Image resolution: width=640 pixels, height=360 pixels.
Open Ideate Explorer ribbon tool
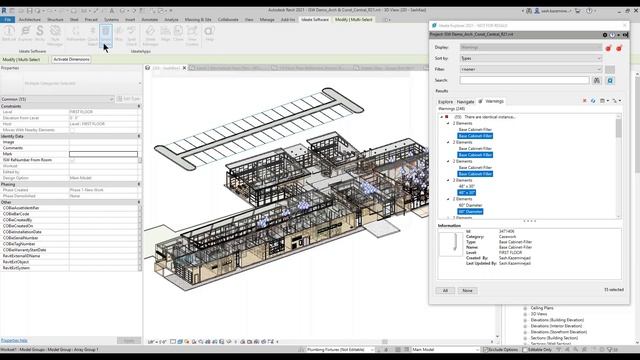tap(25, 33)
